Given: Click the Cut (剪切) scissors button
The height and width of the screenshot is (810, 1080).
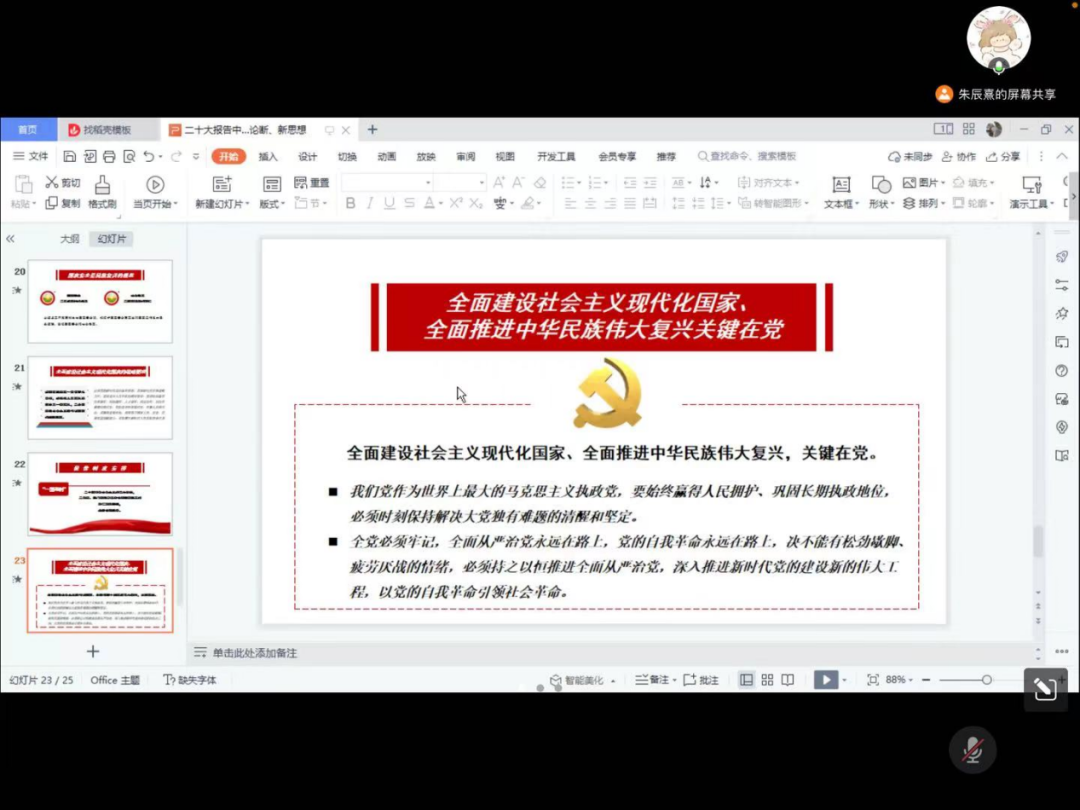Looking at the screenshot, I should coord(63,182).
